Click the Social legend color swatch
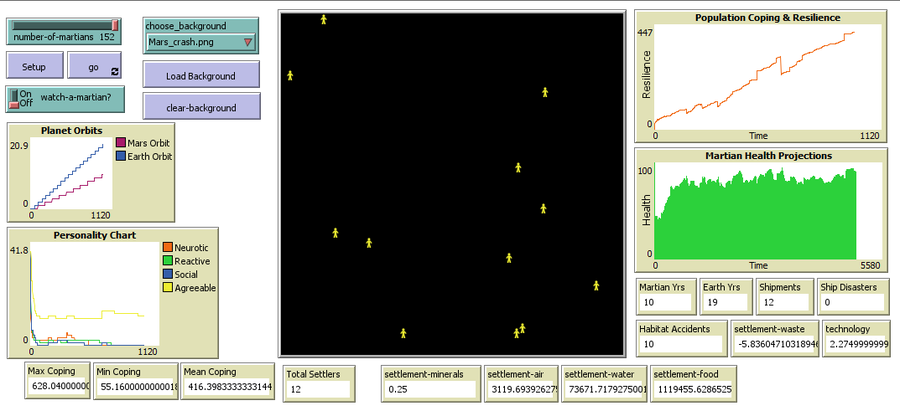This screenshot has width=900, height=416. 168,274
